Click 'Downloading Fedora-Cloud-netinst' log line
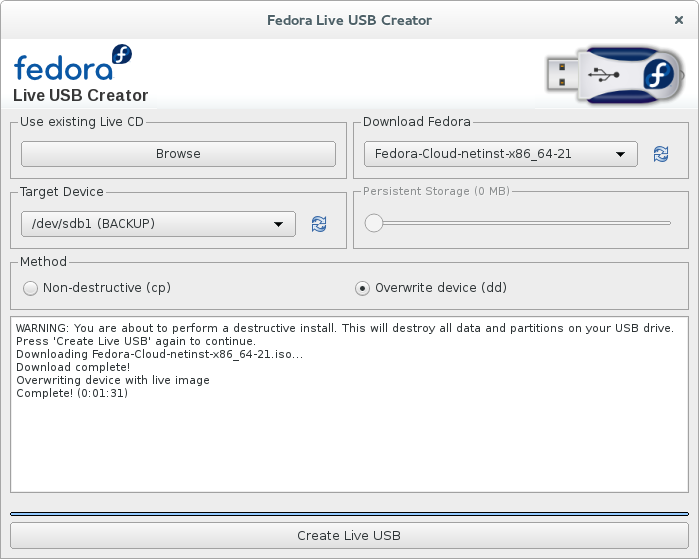699x559 pixels. click(x=159, y=354)
